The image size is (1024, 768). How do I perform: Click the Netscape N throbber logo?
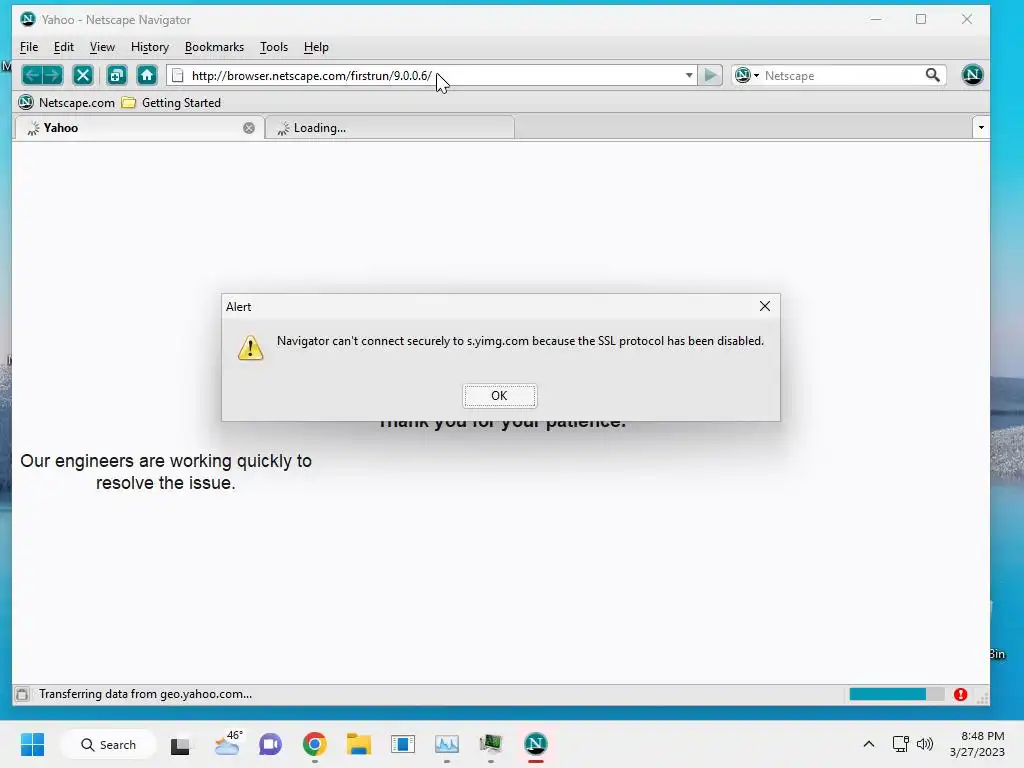pos(972,75)
